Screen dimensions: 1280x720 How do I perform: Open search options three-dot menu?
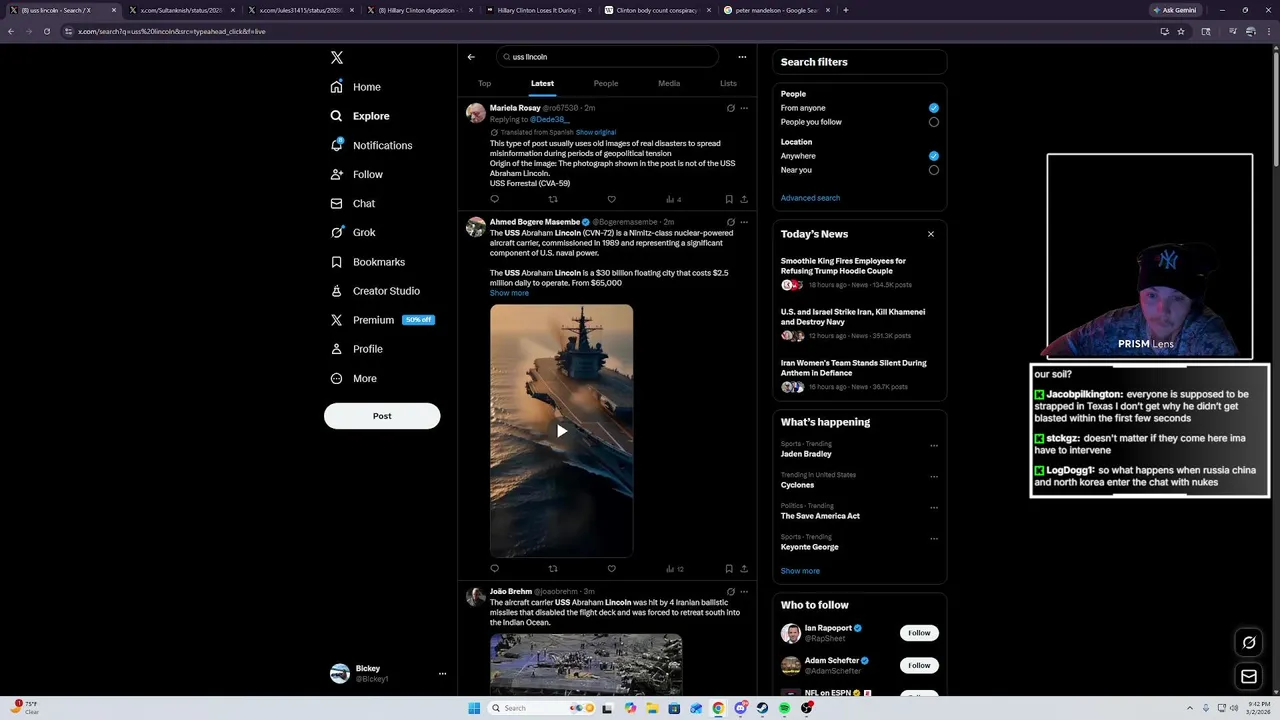click(x=742, y=57)
